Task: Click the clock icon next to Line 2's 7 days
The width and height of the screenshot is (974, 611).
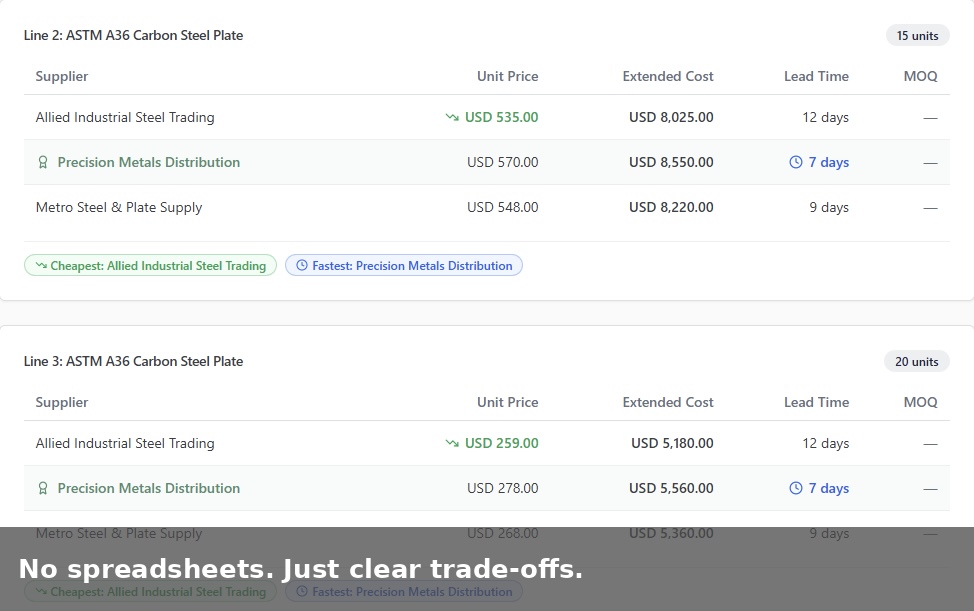Action: point(796,162)
